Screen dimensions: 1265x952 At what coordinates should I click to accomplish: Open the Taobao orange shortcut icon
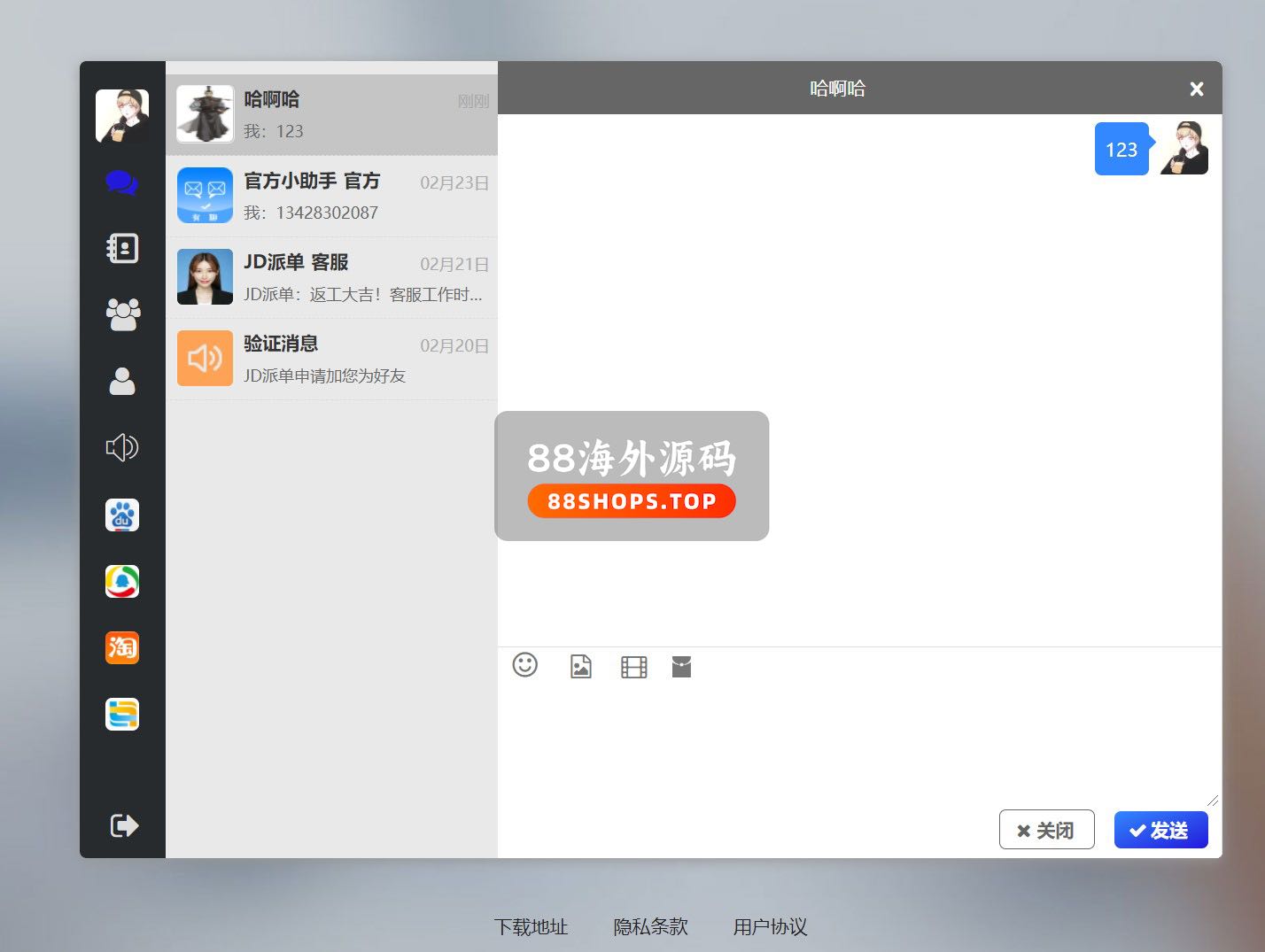[x=122, y=647]
